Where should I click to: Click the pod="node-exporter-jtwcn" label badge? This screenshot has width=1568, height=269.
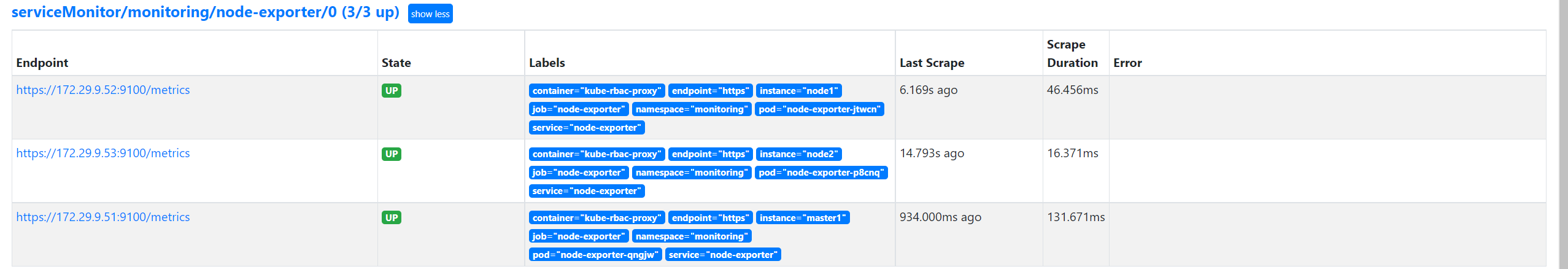pos(819,109)
